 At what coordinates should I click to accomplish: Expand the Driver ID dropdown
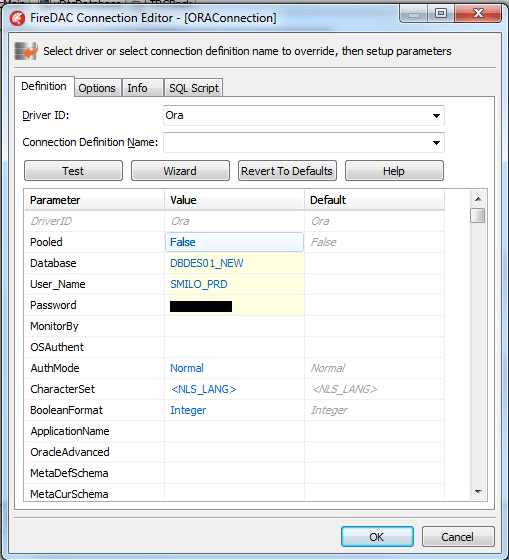point(436,115)
